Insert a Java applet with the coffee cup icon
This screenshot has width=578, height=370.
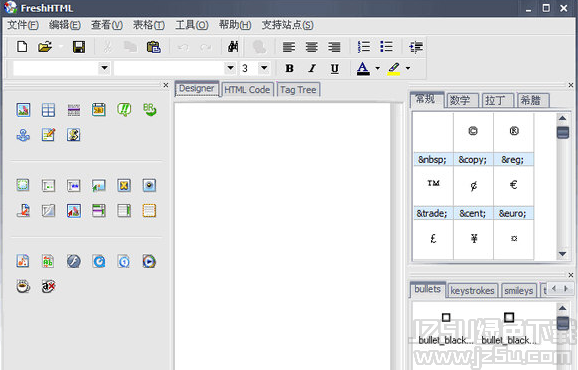(23, 286)
